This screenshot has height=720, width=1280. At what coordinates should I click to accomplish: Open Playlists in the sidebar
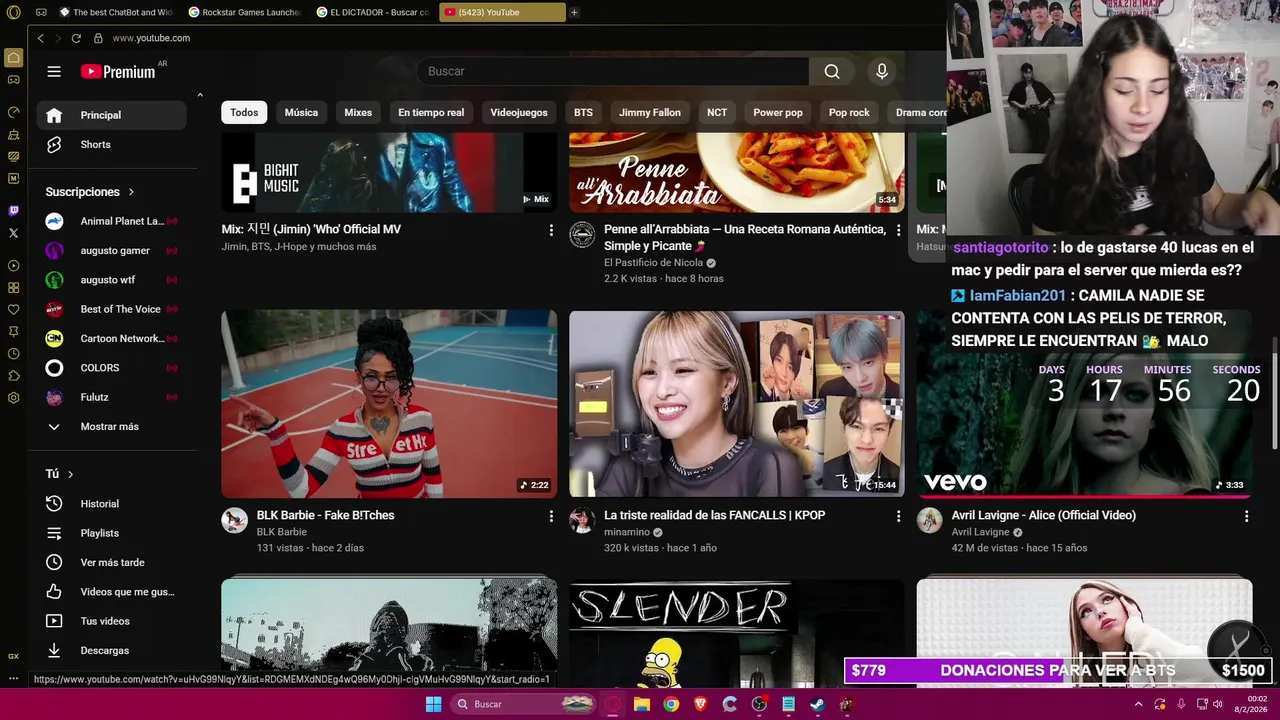pos(112,533)
